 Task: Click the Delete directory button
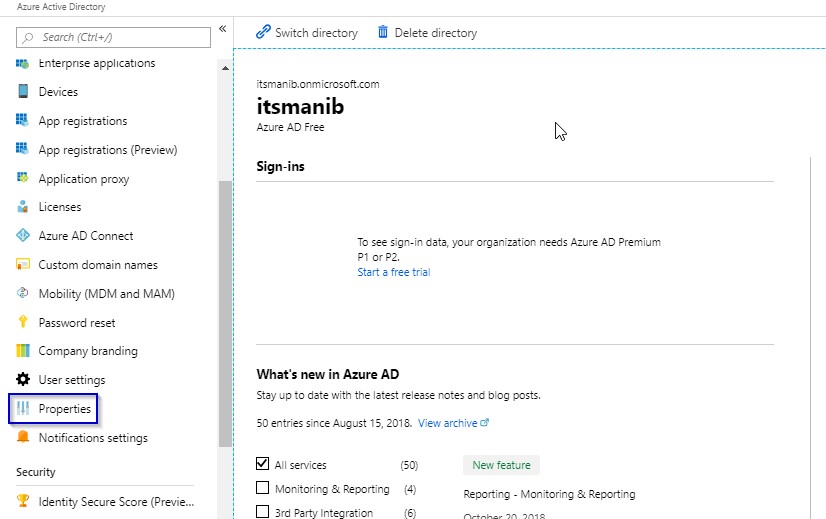pos(427,33)
